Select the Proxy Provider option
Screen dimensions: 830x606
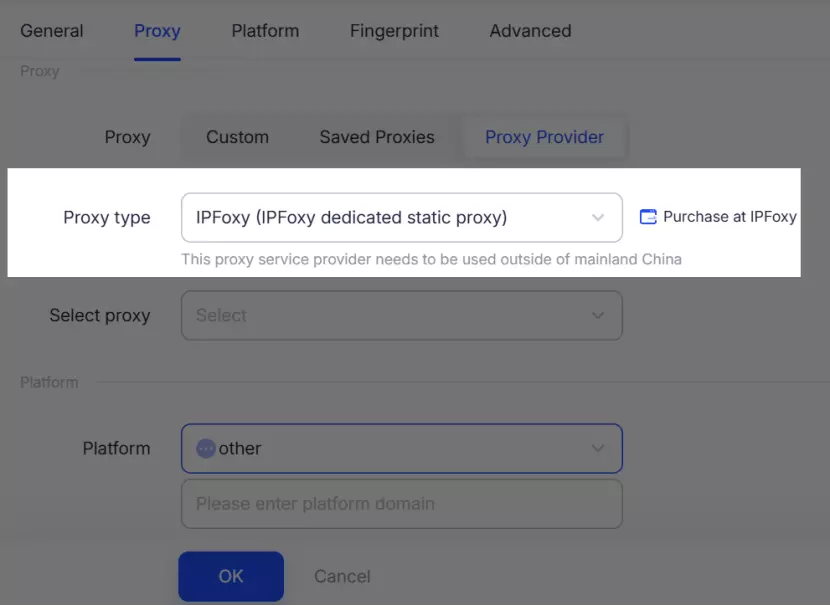point(544,137)
